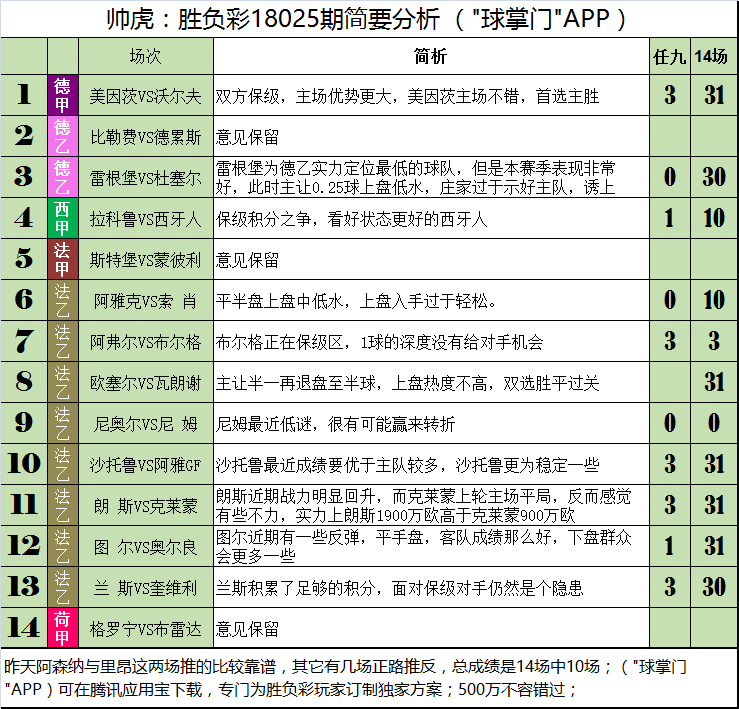Click analysis 沙托鲁最近成绩要优于主队较多

(407, 466)
